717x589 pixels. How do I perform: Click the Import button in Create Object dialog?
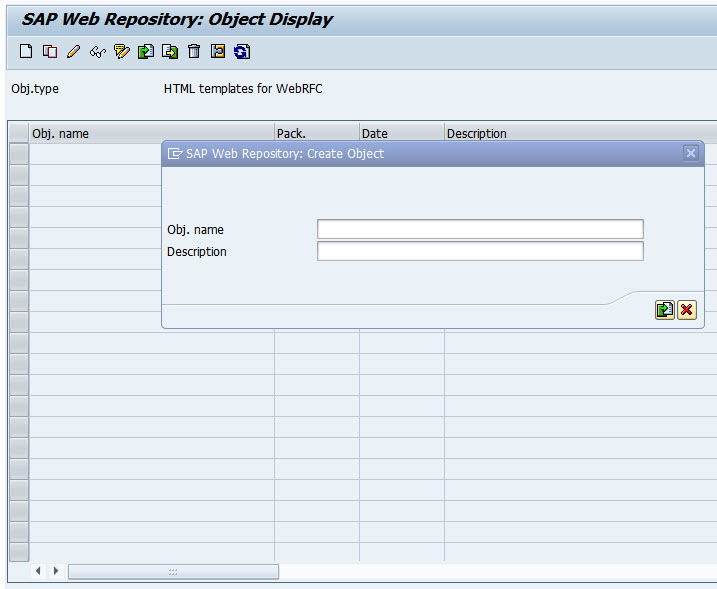coord(664,310)
